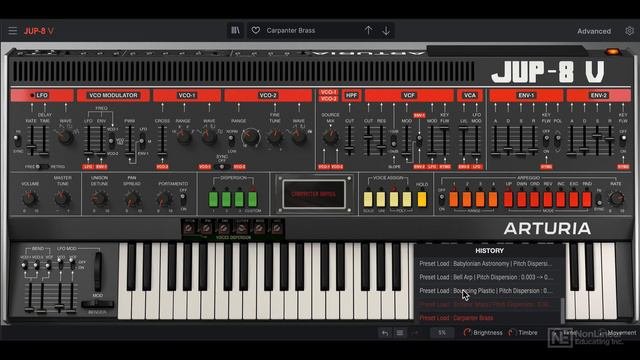Screen dimensions: 640x360
Task: Click the PORTAMENTO knob
Action: click(x=164, y=199)
